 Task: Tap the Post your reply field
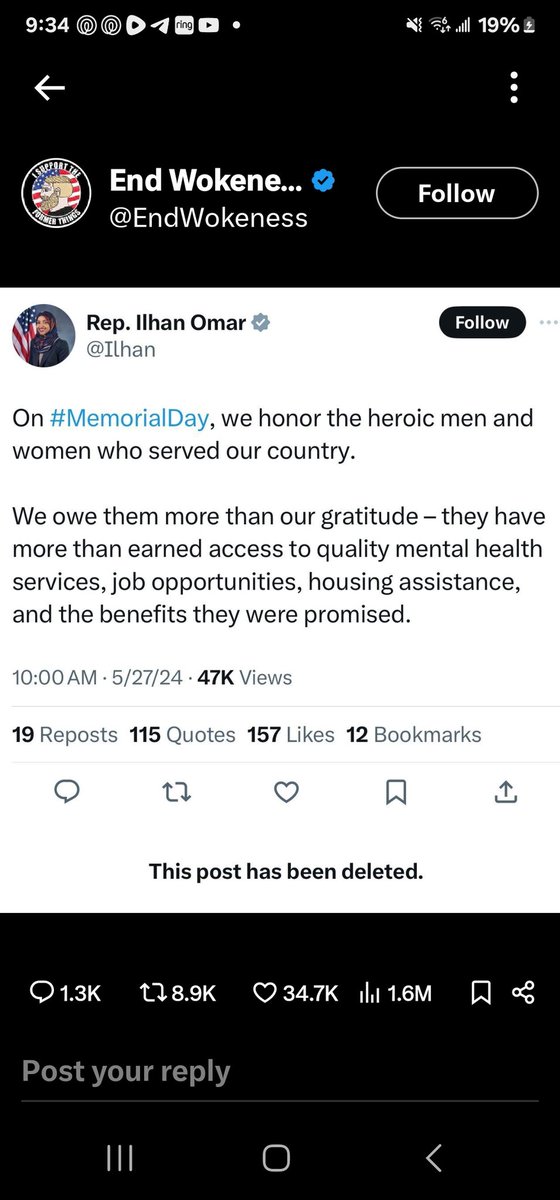click(280, 1072)
